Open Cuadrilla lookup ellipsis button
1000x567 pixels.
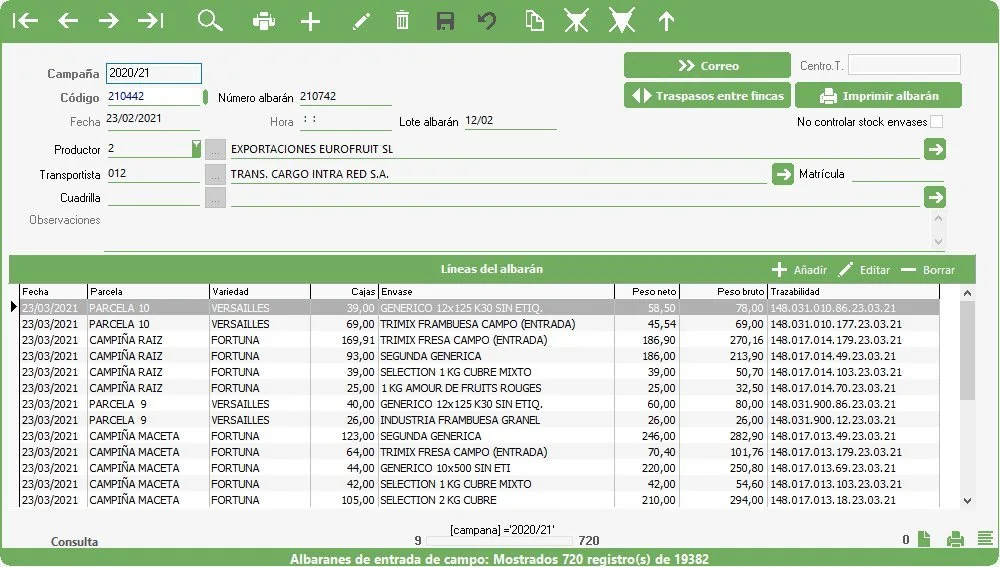pos(216,198)
